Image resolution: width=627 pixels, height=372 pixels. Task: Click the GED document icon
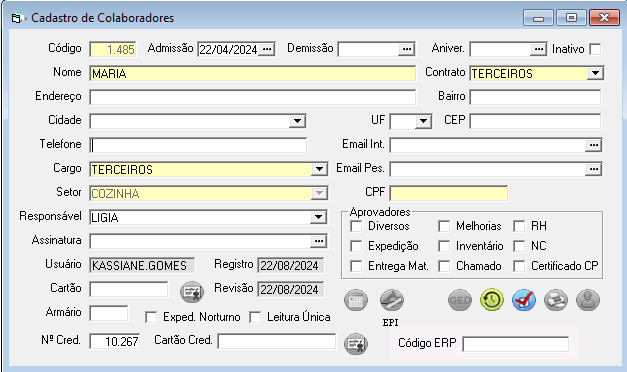pyautogui.click(x=460, y=300)
